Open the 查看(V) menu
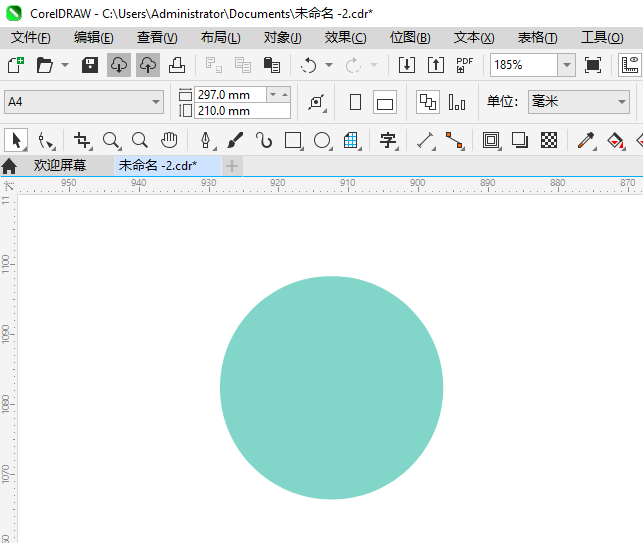The width and height of the screenshot is (643, 543). 157,38
